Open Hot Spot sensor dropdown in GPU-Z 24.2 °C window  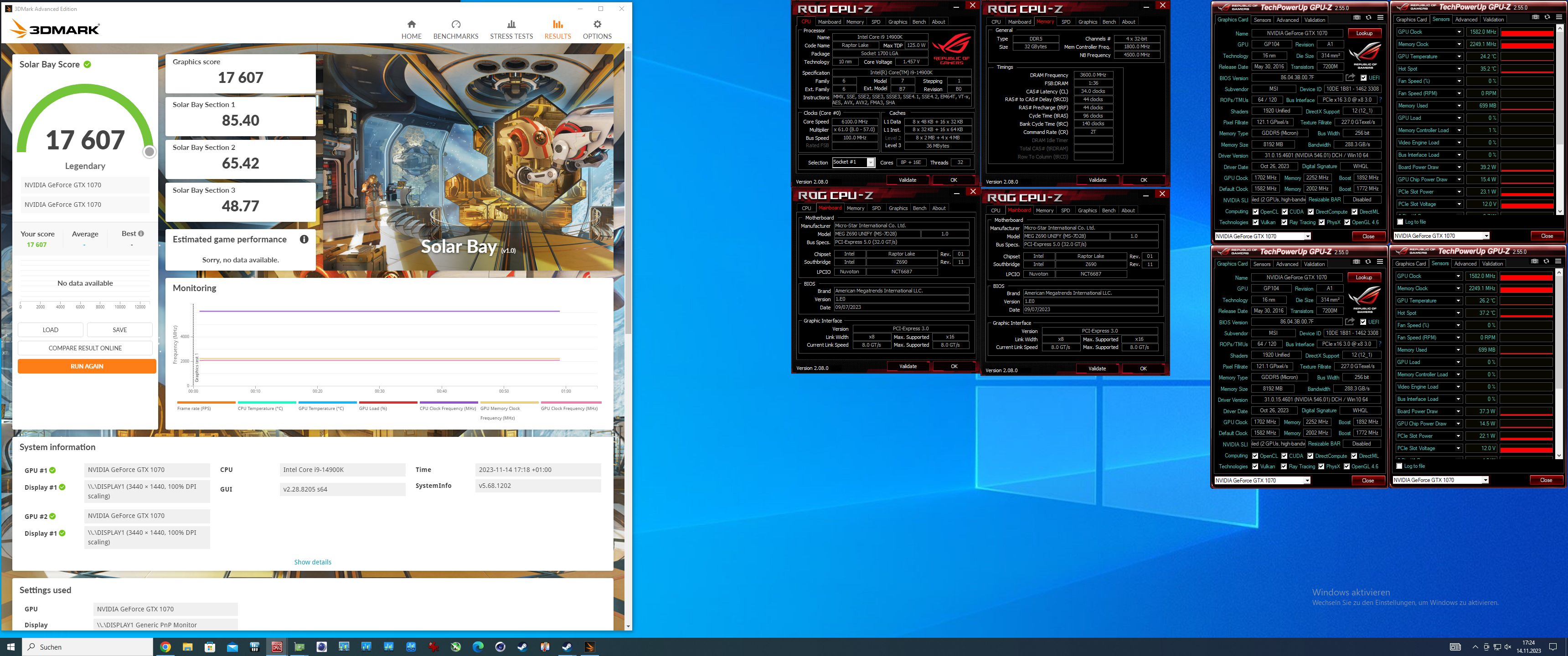tap(1459, 69)
